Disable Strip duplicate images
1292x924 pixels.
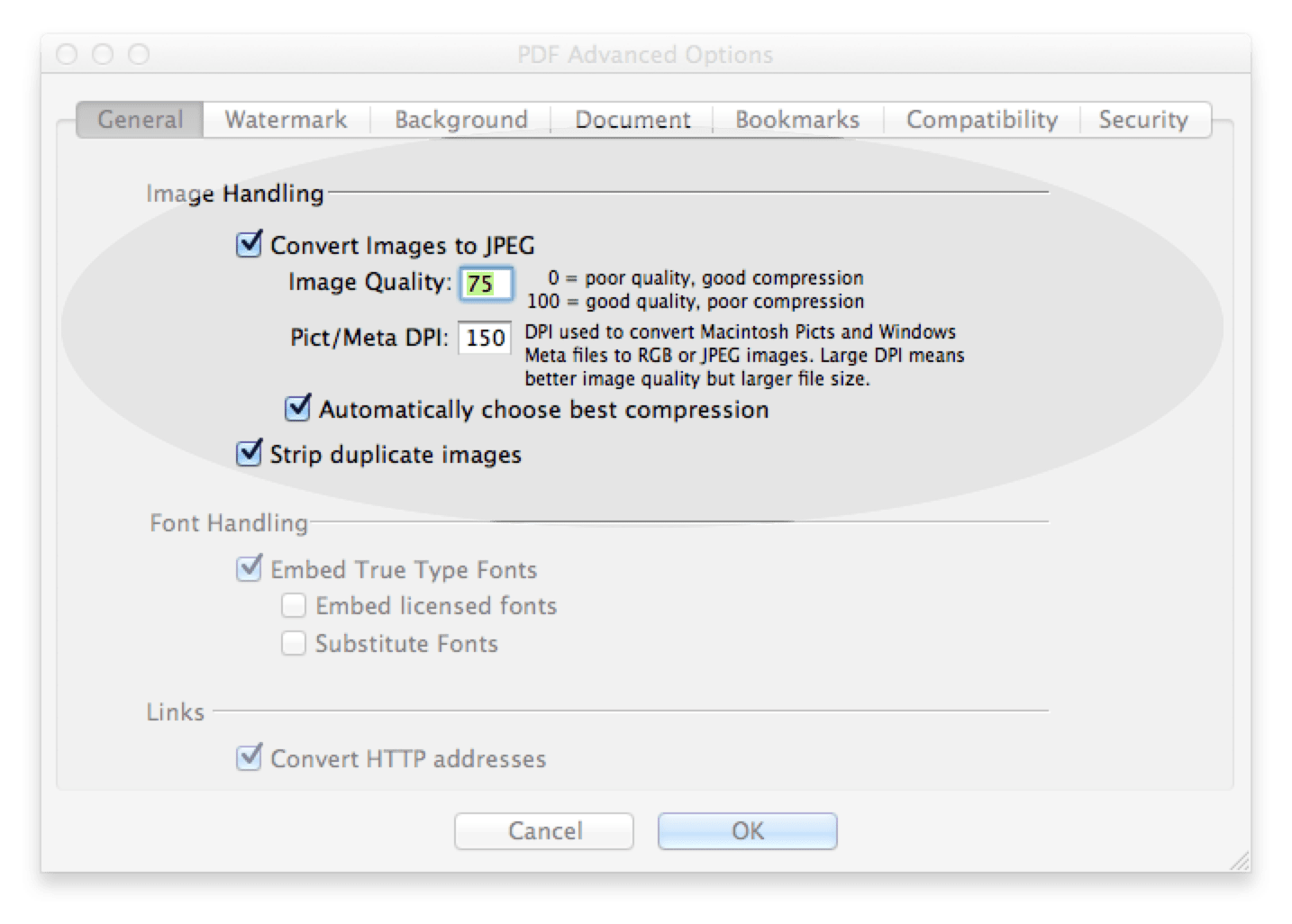250,454
